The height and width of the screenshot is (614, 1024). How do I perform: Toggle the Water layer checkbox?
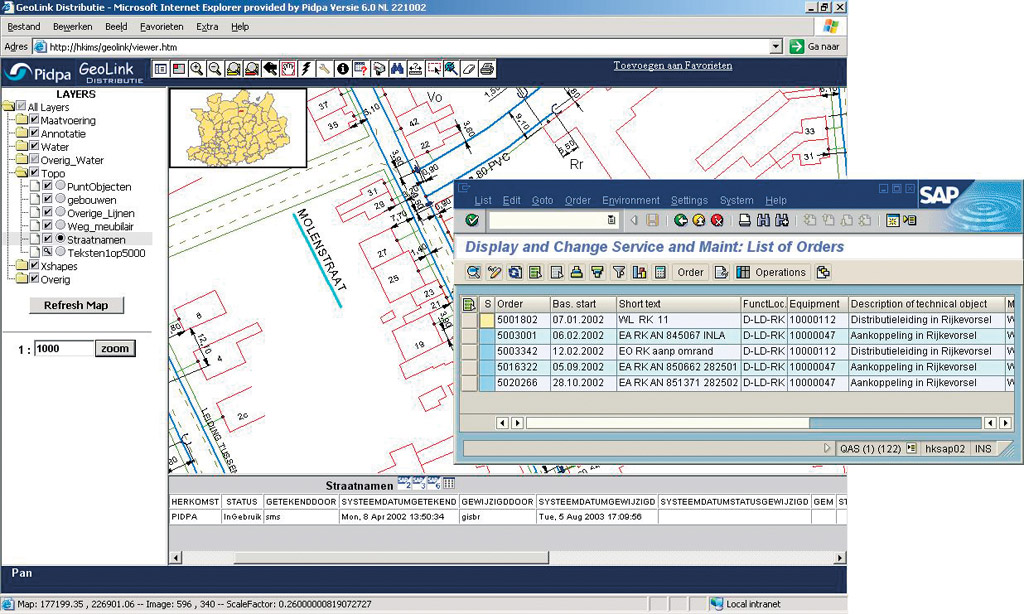(33, 147)
